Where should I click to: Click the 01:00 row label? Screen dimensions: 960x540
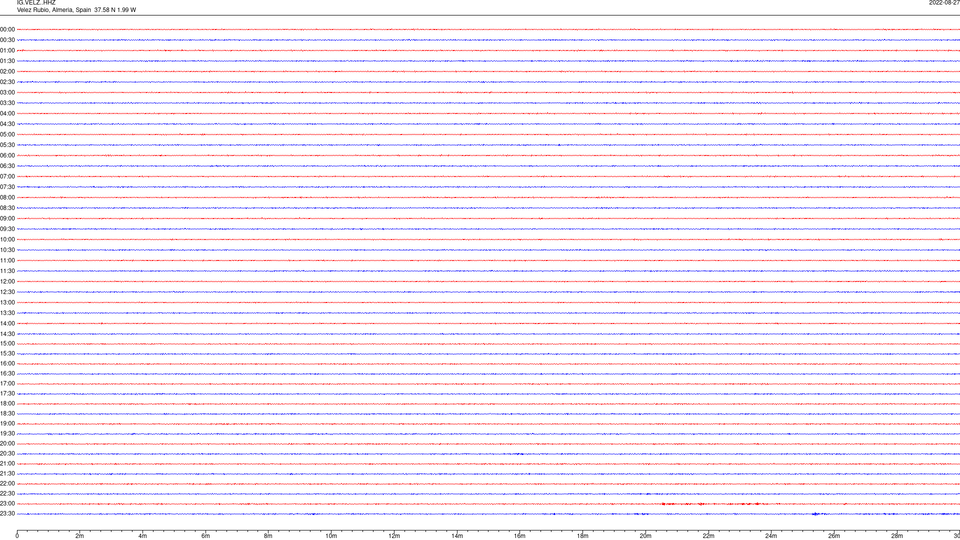[x=7, y=50]
